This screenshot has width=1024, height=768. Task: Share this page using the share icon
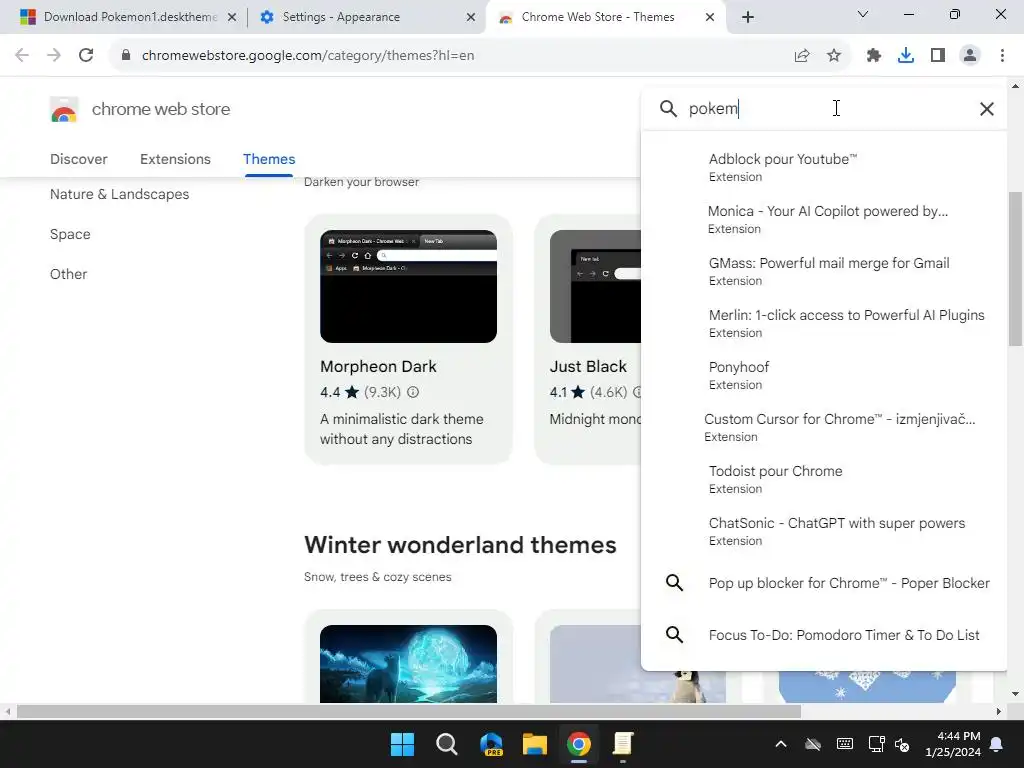(x=802, y=56)
